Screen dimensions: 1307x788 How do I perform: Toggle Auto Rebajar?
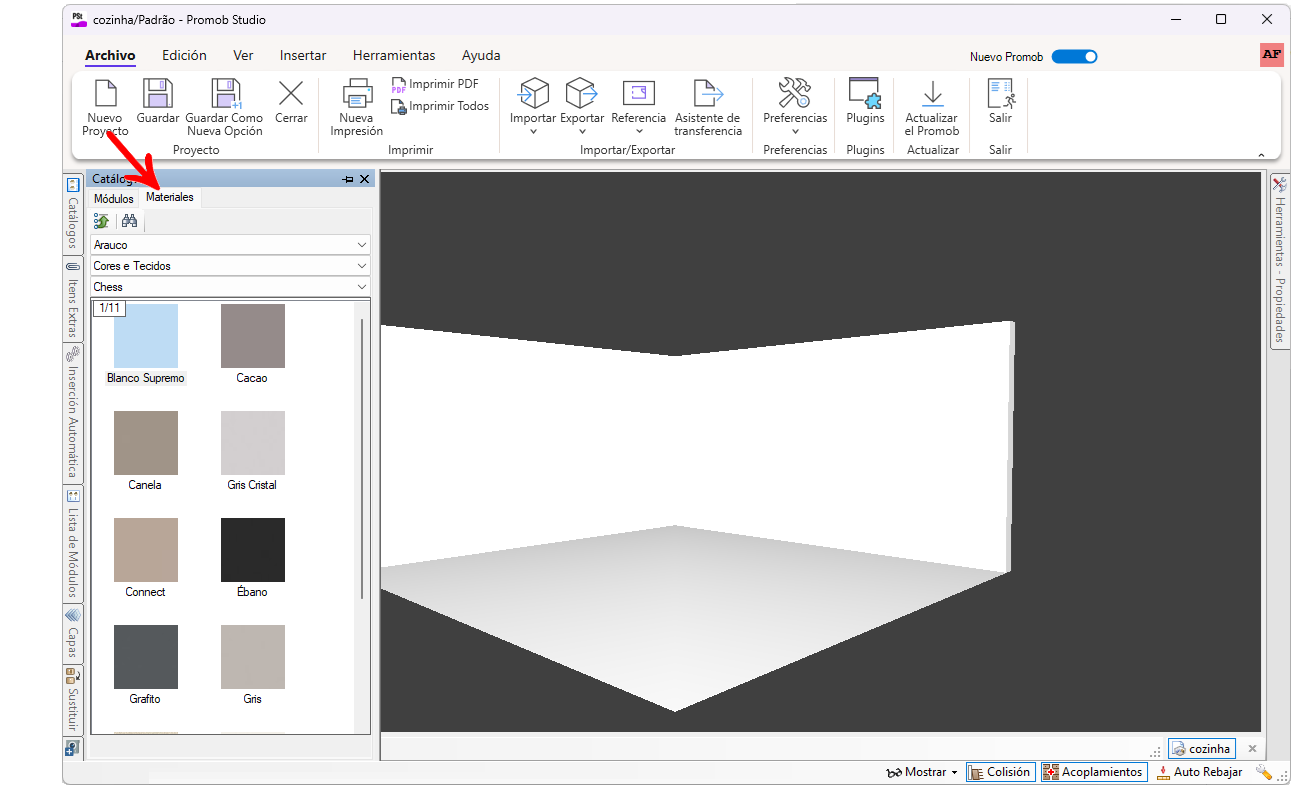tap(1199, 772)
